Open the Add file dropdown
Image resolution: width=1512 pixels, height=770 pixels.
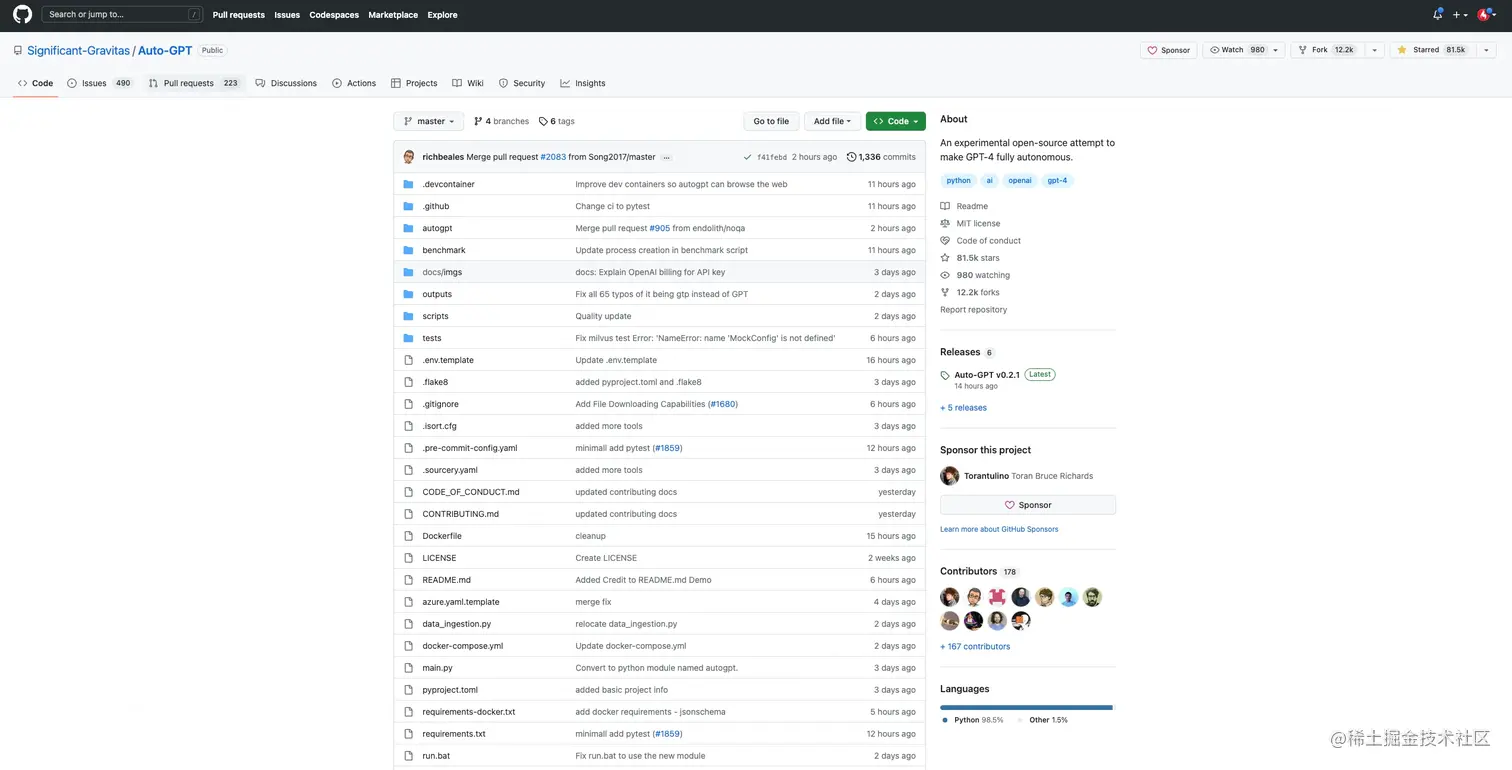[832, 121]
